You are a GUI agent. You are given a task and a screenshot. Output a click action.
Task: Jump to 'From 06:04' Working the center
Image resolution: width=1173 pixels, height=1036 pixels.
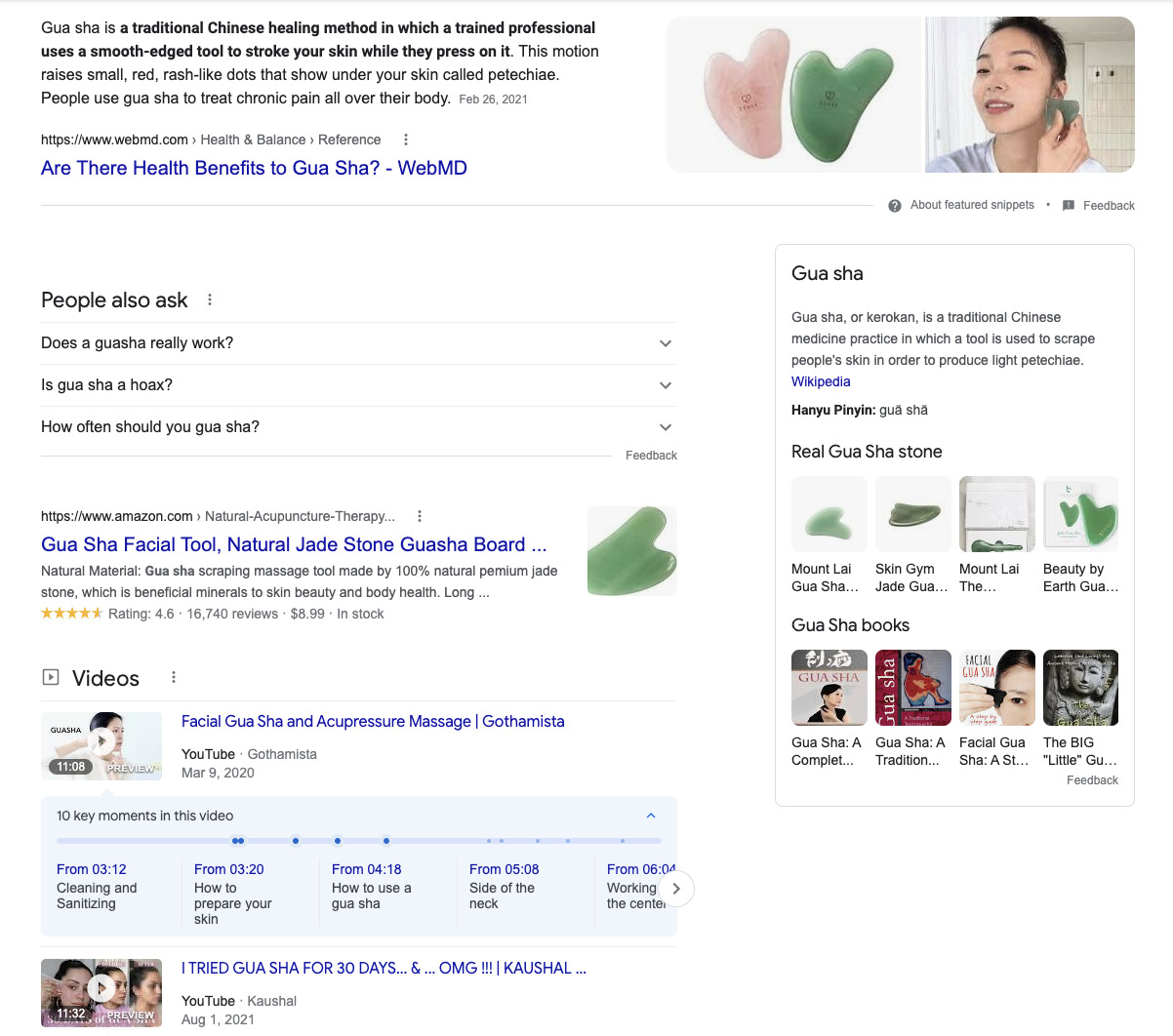(640, 886)
